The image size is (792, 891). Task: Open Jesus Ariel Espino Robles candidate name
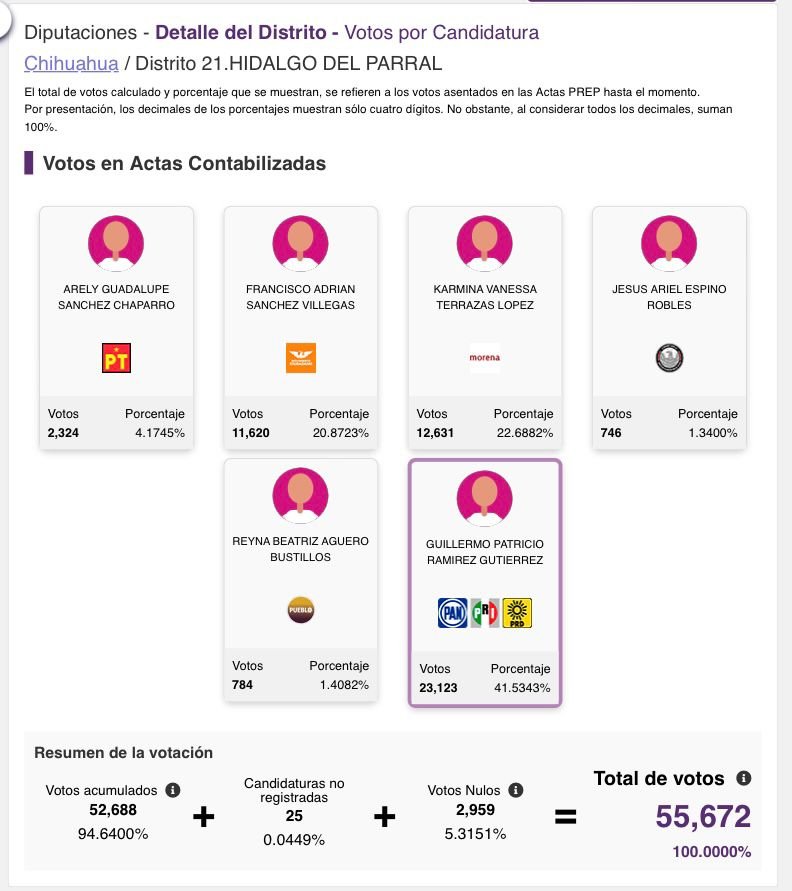[x=669, y=297]
